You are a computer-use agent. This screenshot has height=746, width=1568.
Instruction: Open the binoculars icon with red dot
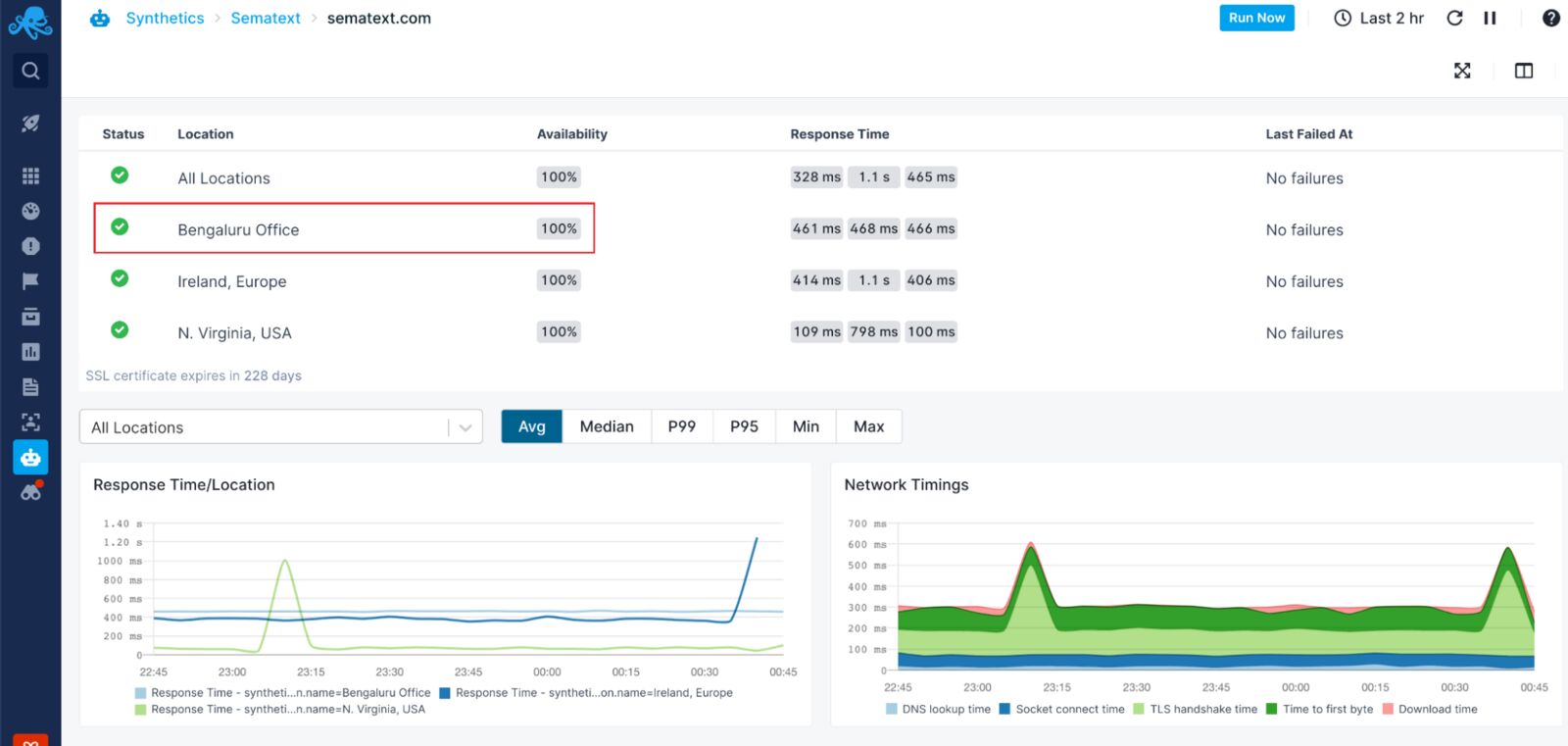click(x=31, y=491)
